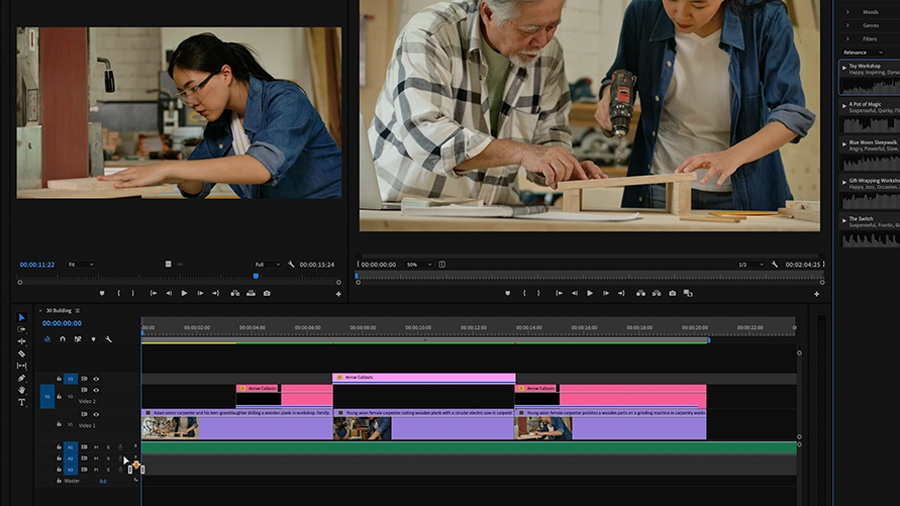Select the Type tool
900x506 pixels.
point(22,402)
